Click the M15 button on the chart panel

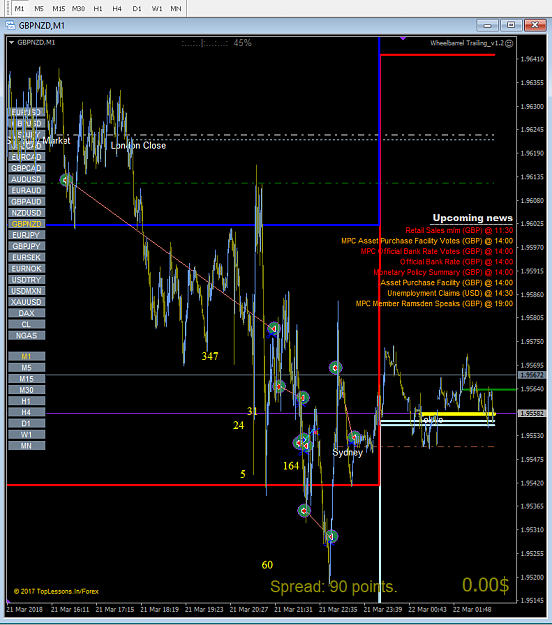pyautogui.click(x=26, y=379)
